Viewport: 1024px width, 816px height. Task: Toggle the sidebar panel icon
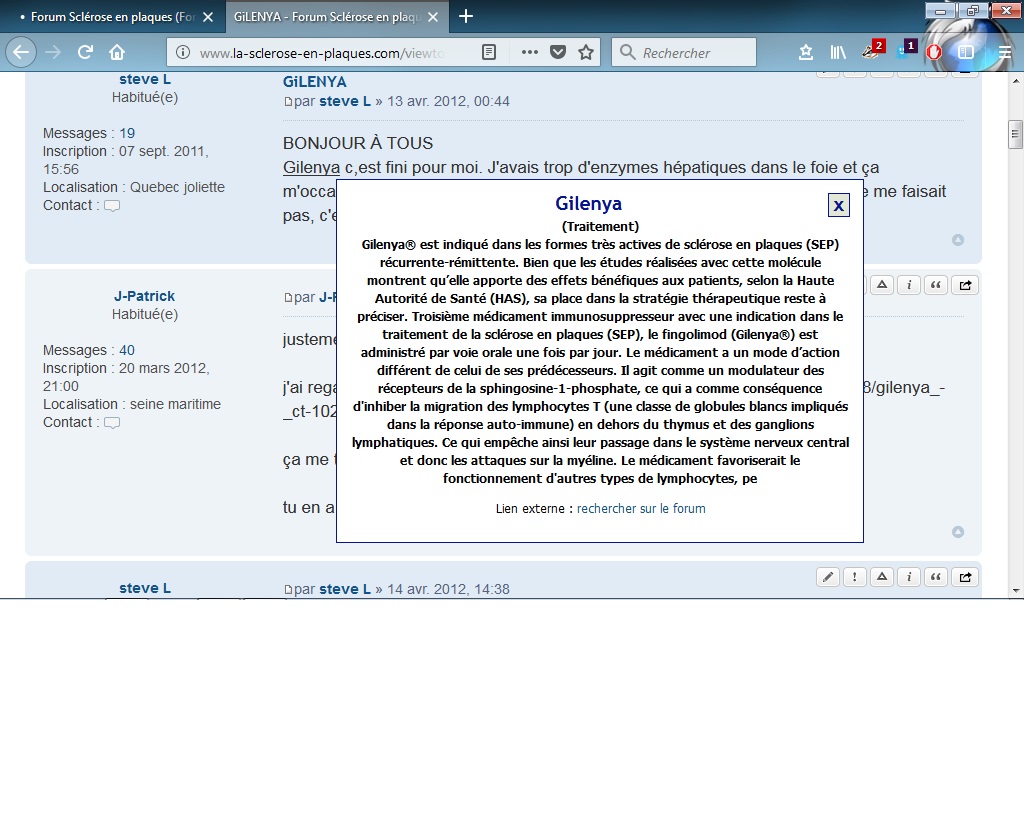point(966,52)
